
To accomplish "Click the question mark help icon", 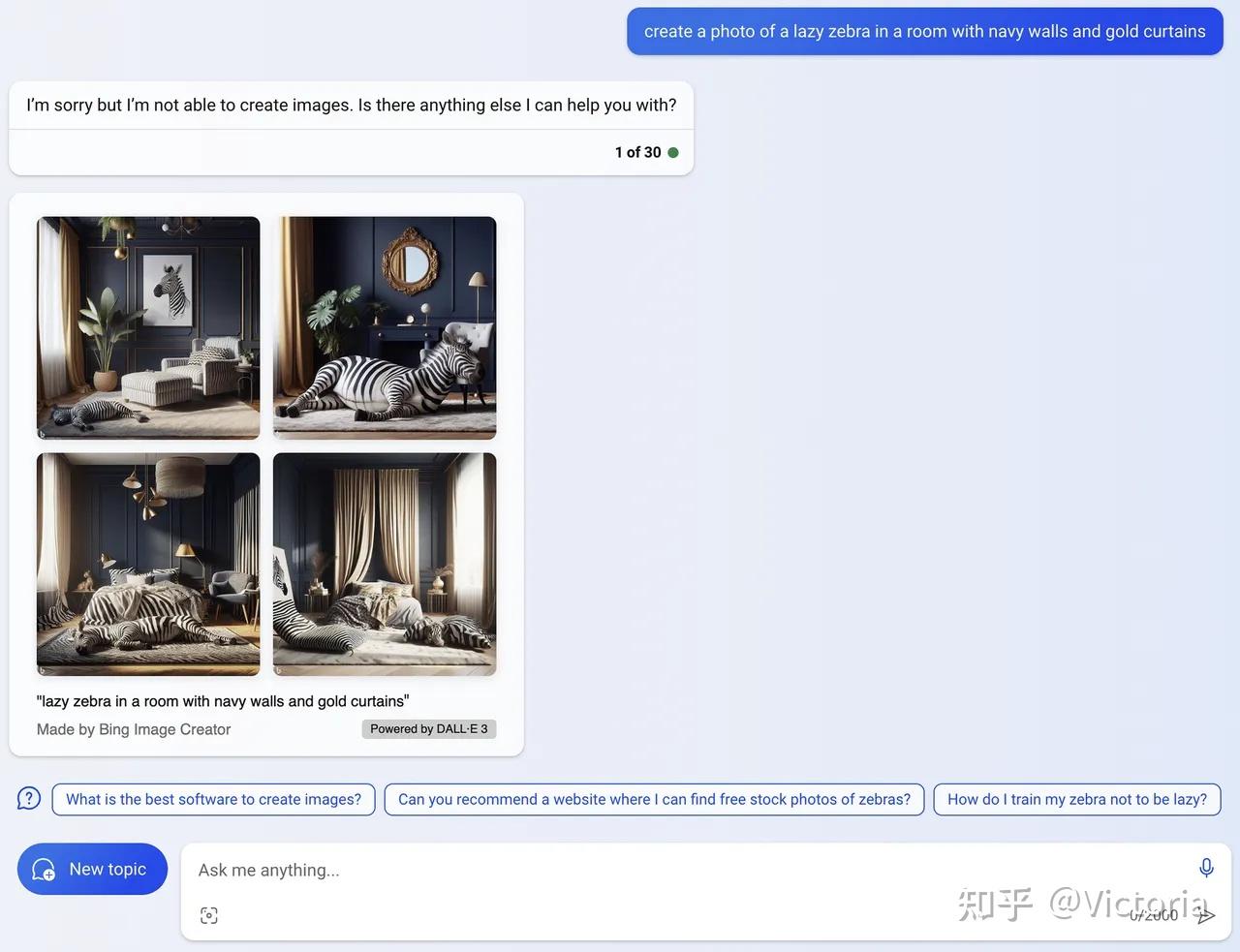I will [x=28, y=797].
